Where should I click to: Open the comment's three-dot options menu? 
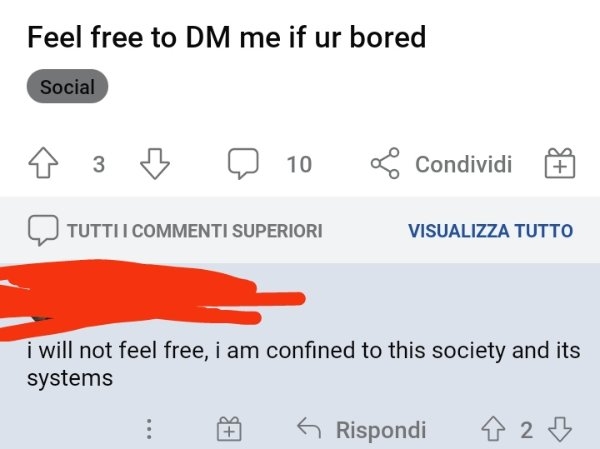[149, 430]
